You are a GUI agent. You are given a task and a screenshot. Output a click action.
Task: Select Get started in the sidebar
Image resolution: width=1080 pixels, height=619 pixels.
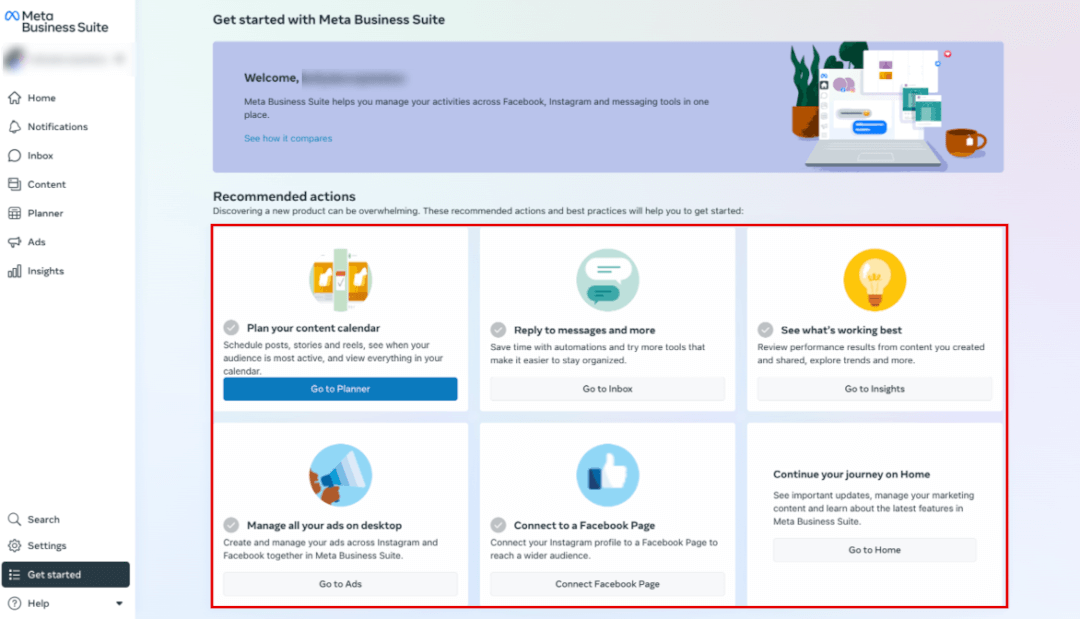(65, 574)
